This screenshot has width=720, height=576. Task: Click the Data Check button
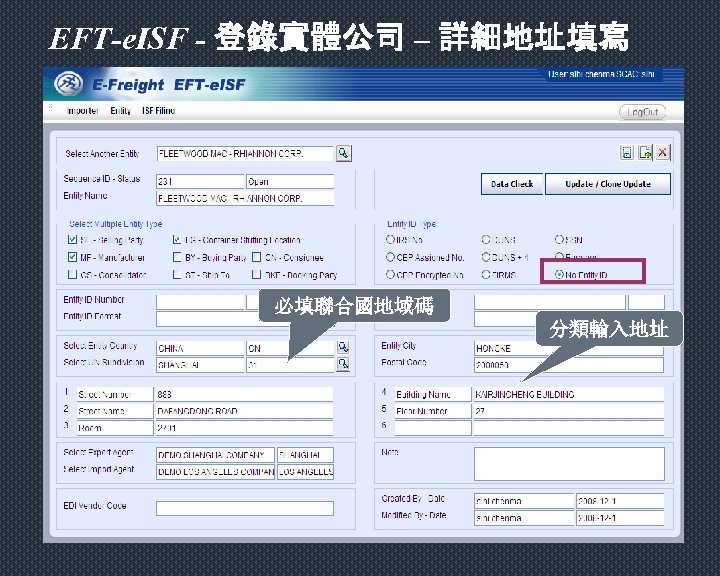[x=512, y=184]
